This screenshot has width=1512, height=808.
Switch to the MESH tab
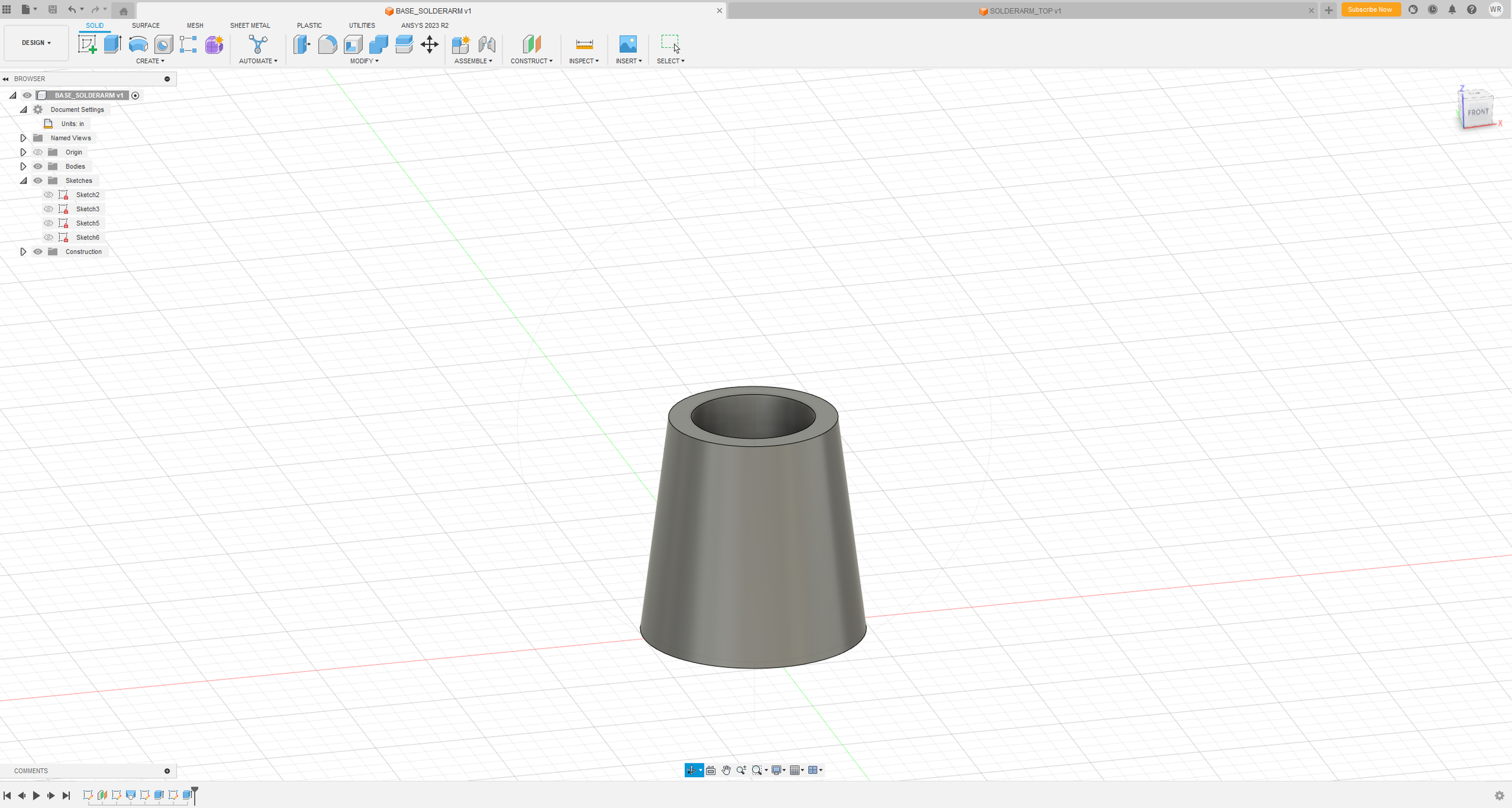(195, 25)
